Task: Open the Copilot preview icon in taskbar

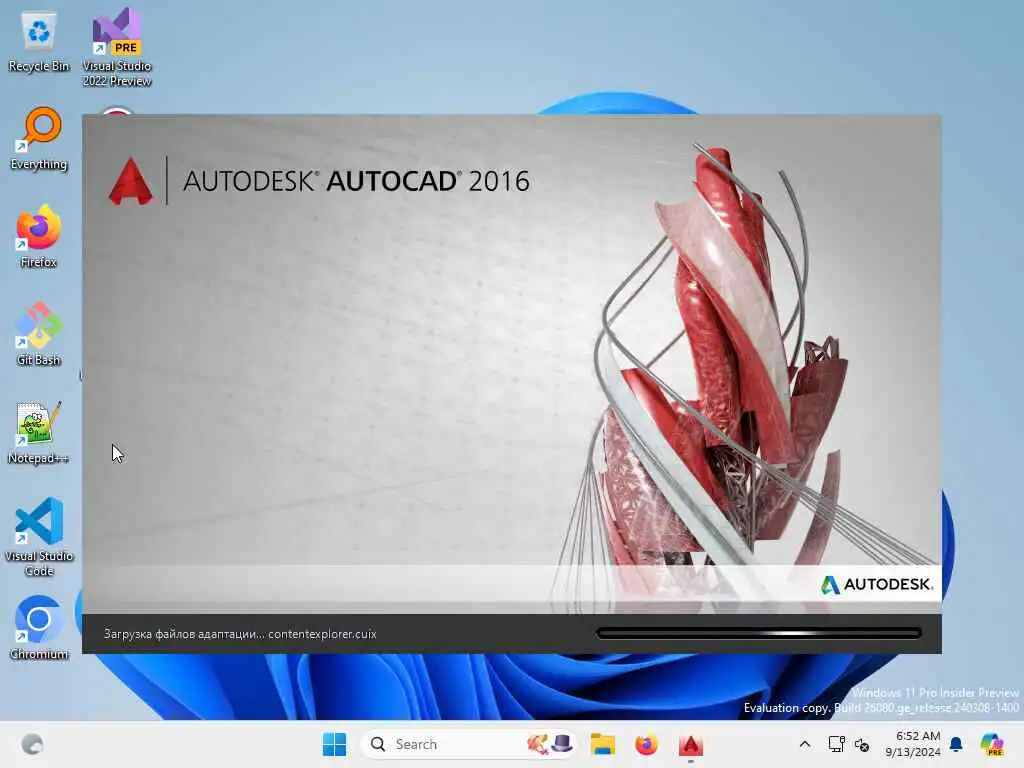Action: [x=992, y=744]
